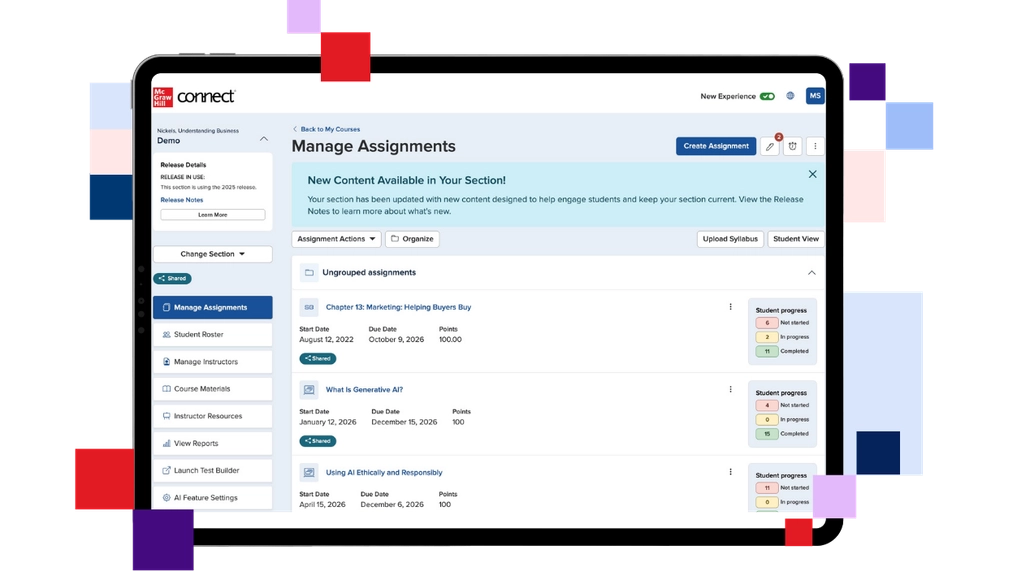
Task: Open AI Feature Settings in the sidebar
Action: pyautogui.click(x=213, y=498)
